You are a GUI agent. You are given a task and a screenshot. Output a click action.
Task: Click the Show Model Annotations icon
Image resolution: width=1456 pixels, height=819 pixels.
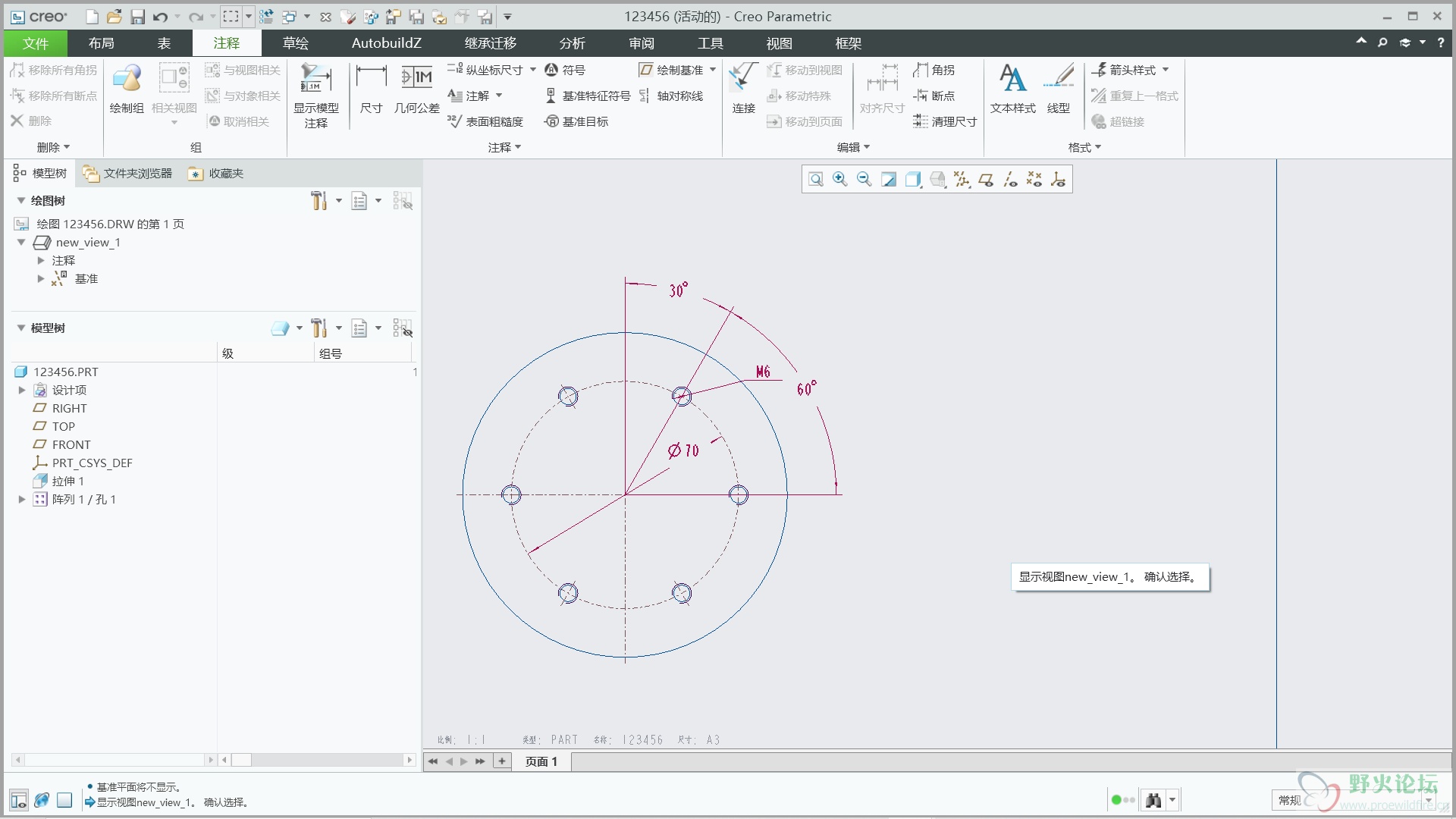pos(316,96)
